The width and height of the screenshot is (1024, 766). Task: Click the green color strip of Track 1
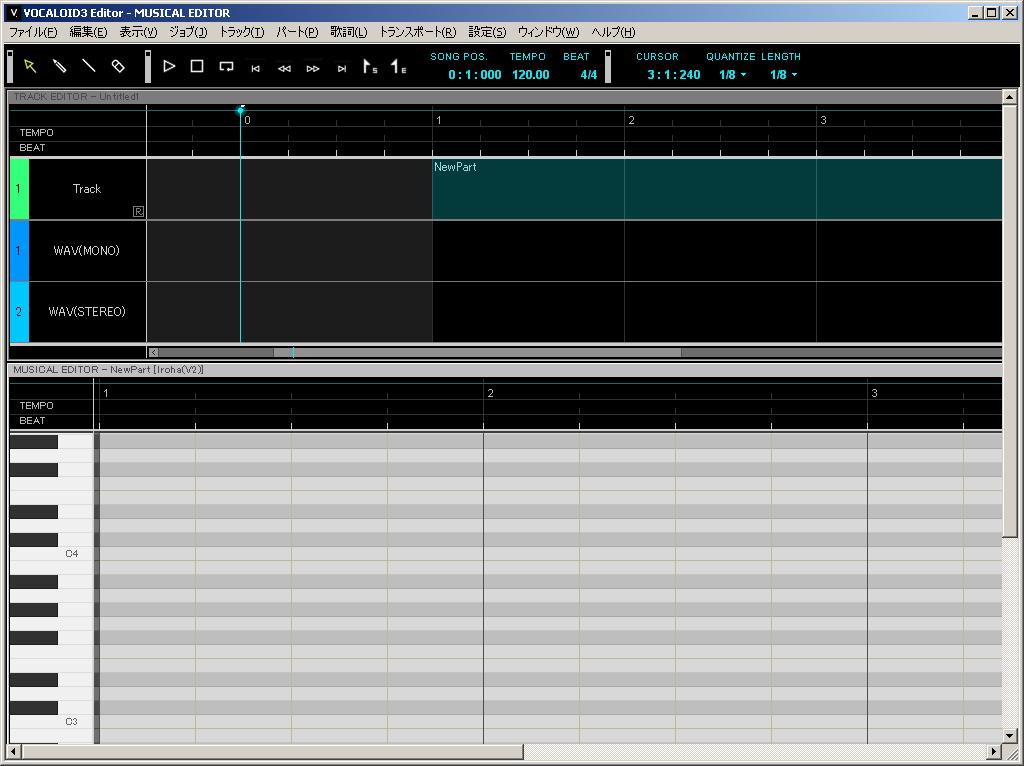tap(19, 189)
